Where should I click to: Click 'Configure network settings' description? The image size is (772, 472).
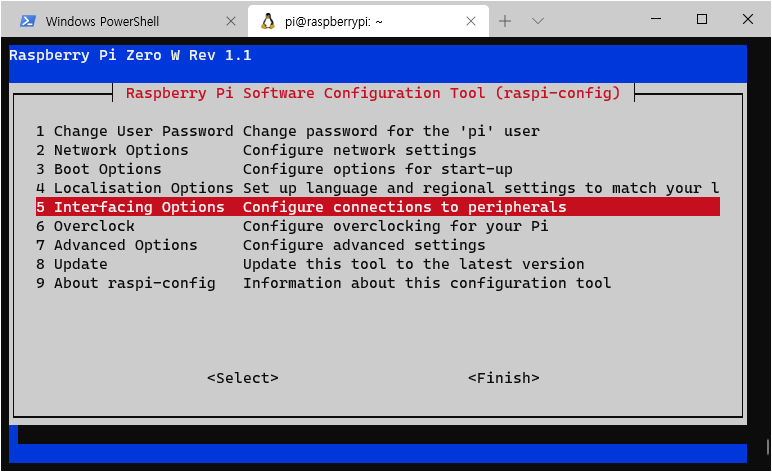(359, 150)
